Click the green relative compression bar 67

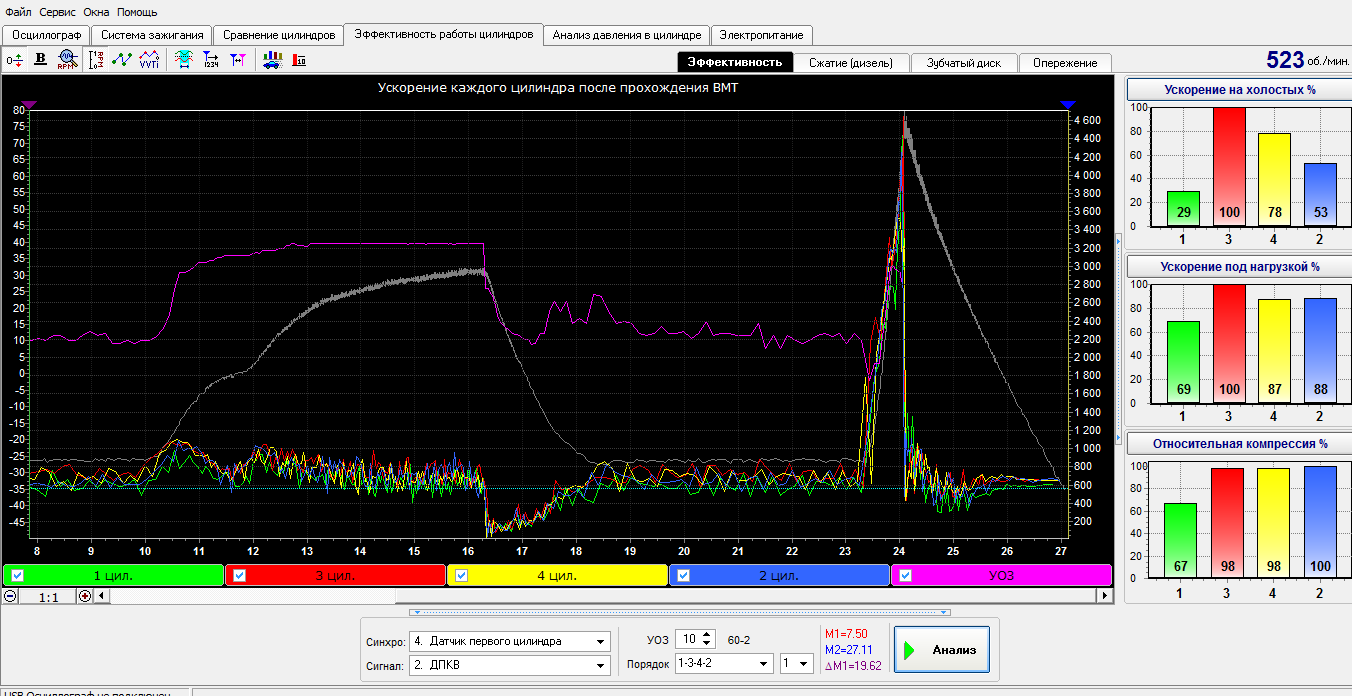pyautogui.click(x=1180, y=540)
